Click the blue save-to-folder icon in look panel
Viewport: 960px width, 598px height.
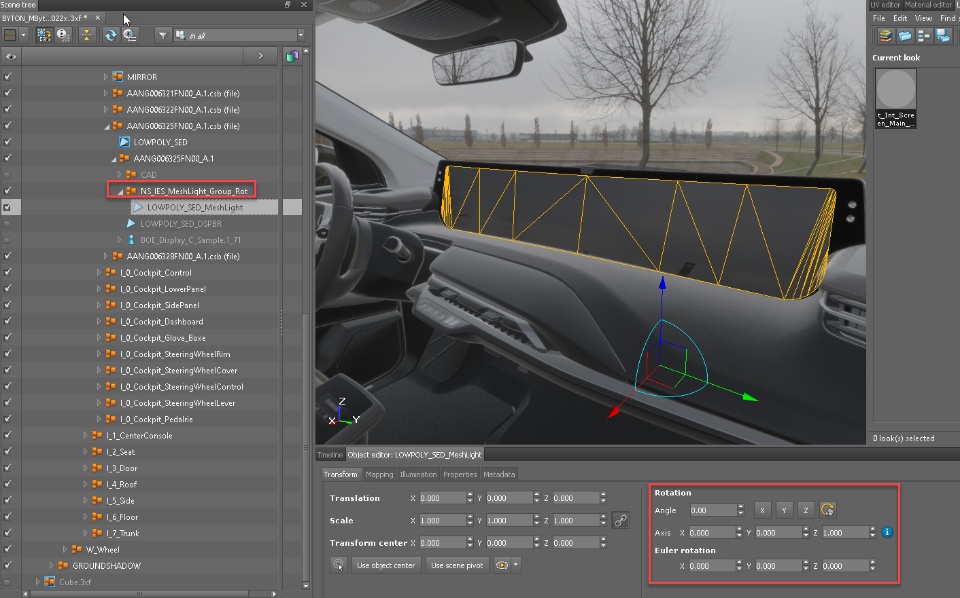[x=943, y=36]
